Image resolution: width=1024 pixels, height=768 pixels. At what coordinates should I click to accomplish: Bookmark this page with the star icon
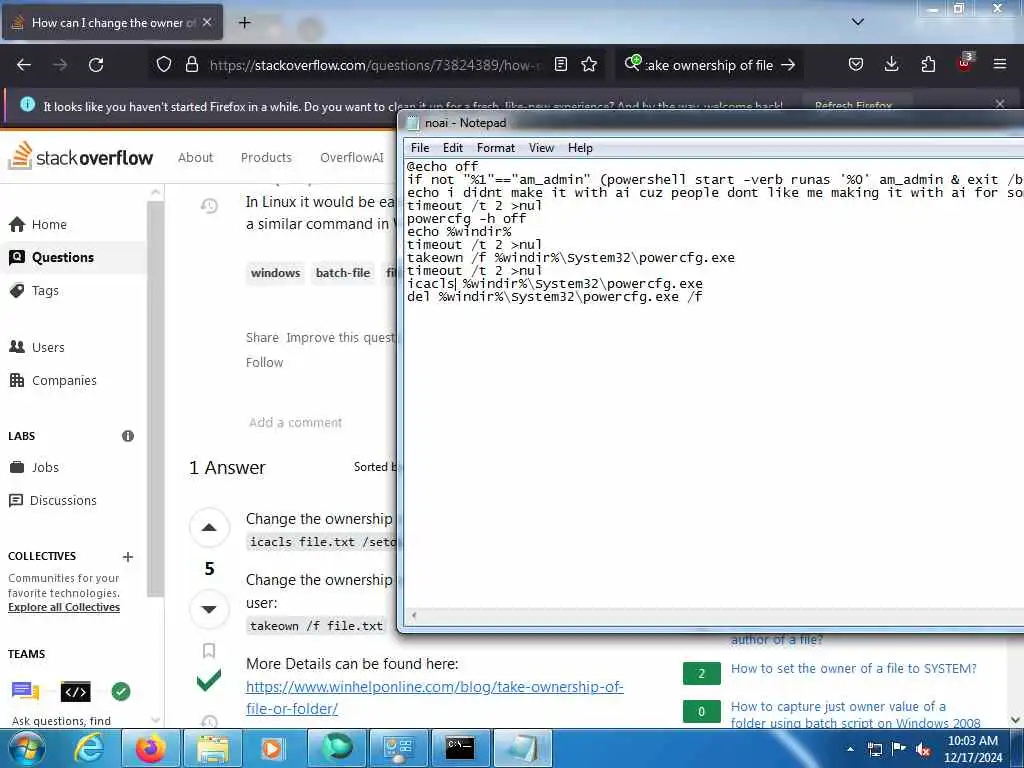[589, 65]
